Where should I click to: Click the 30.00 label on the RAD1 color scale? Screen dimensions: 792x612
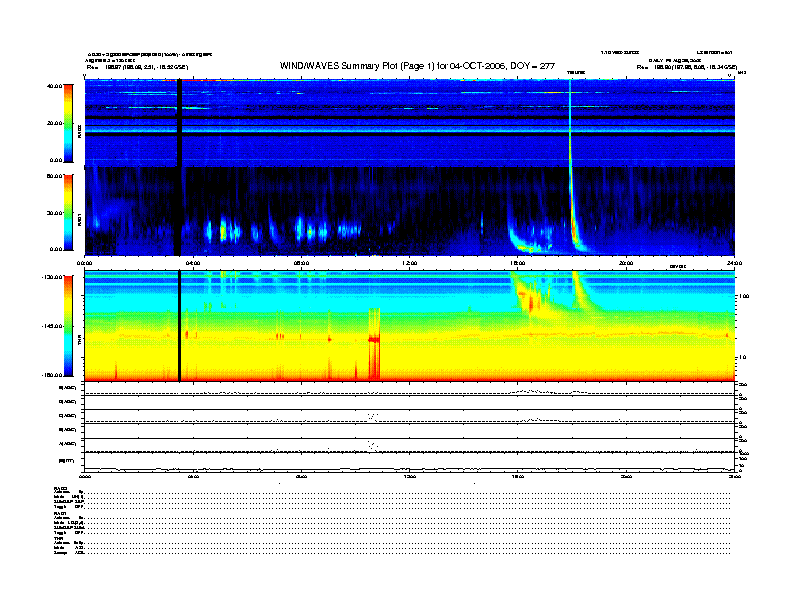pyautogui.click(x=54, y=213)
